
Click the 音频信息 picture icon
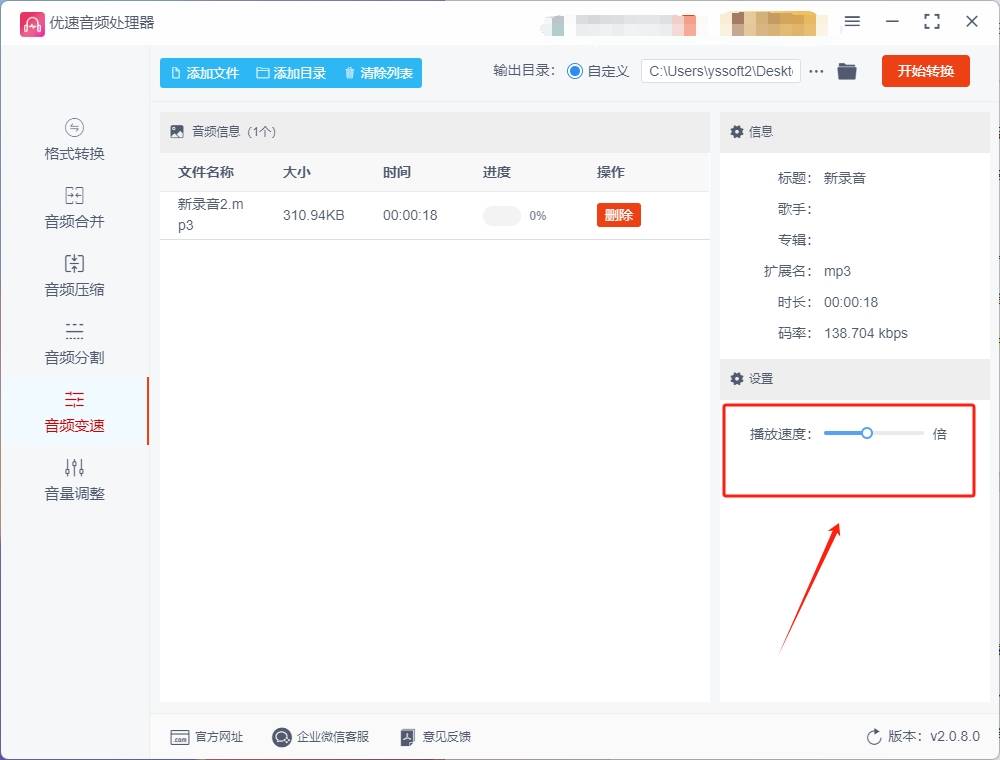click(177, 131)
